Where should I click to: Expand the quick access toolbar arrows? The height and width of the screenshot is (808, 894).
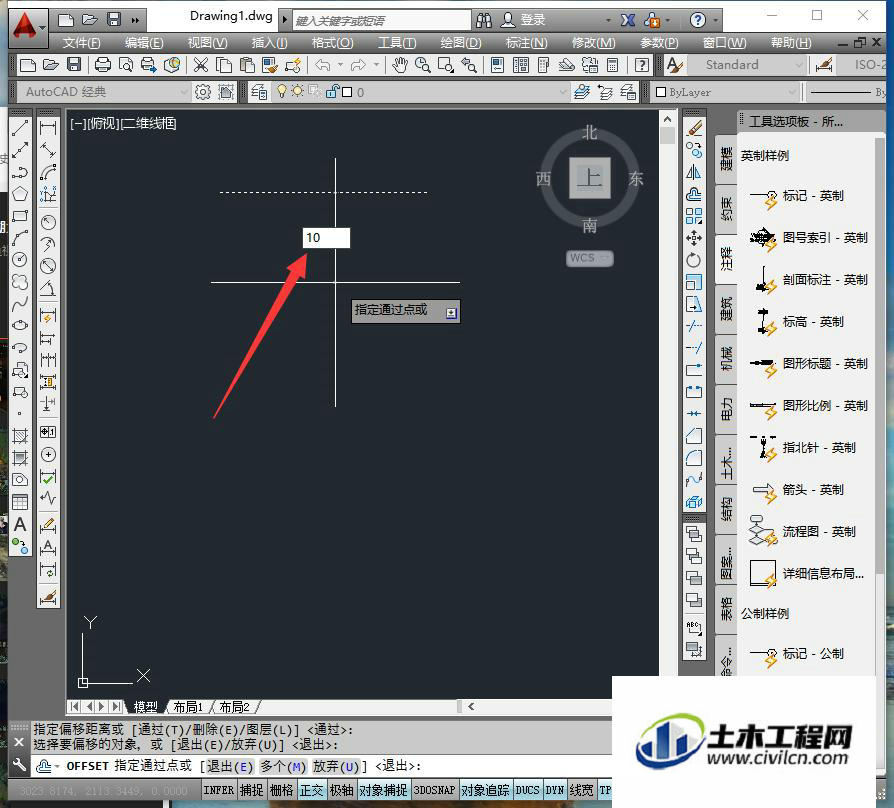coord(135,21)
